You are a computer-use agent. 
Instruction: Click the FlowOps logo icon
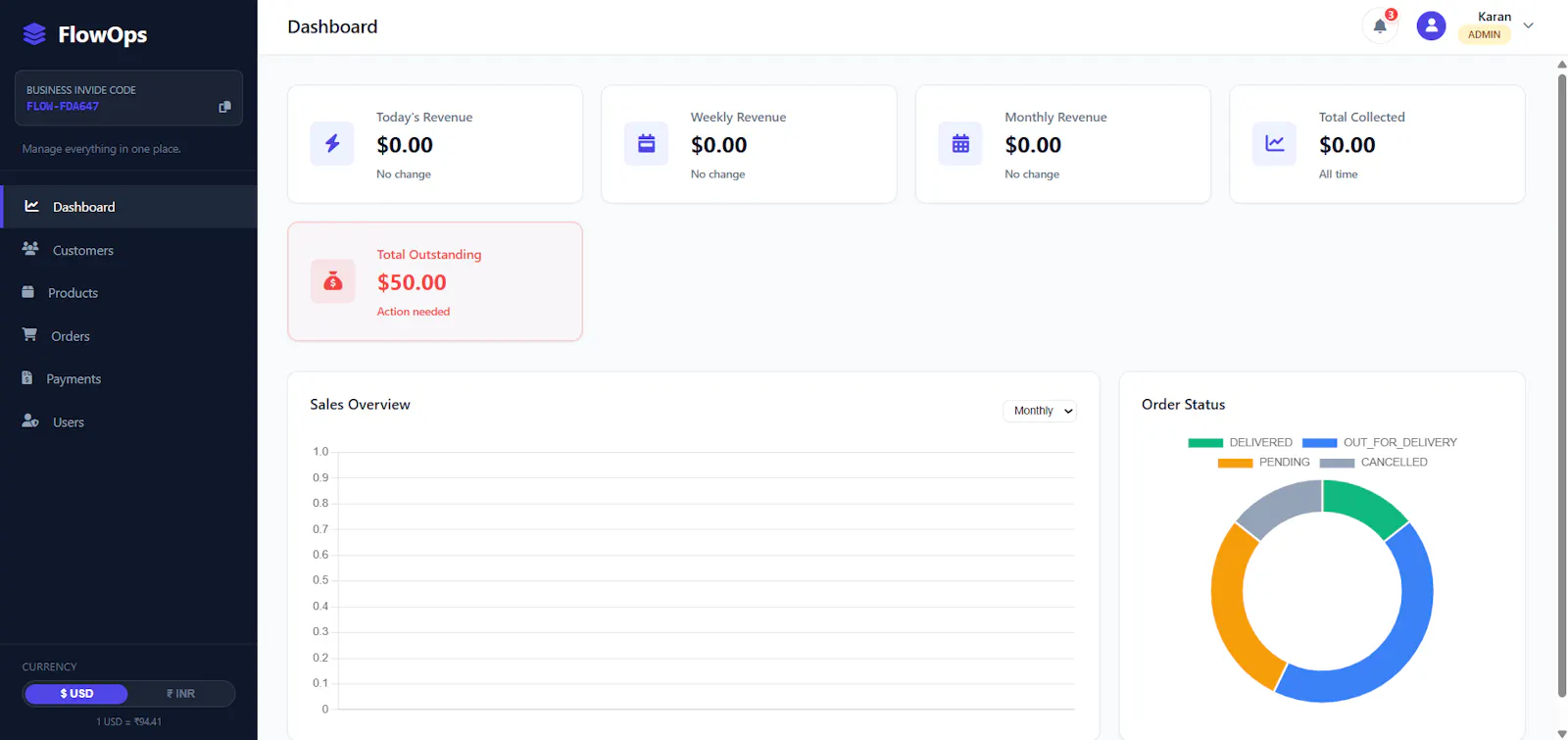[x=34, y=34]
